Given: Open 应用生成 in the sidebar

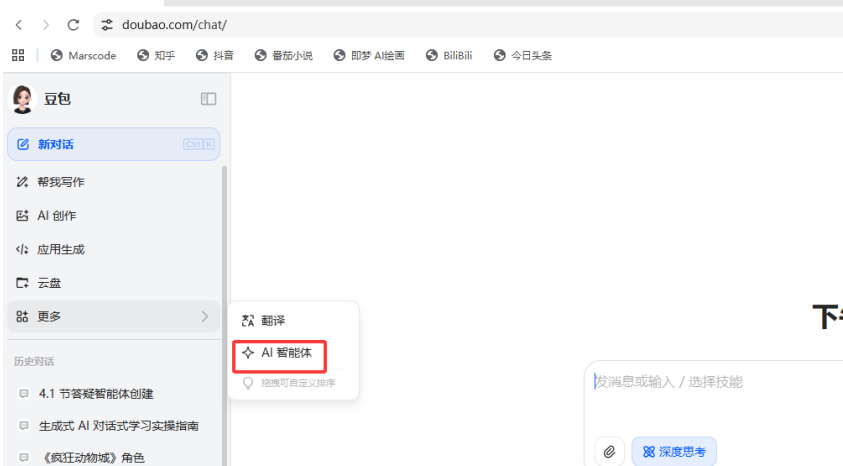Looking at the screenshot, I should [61, 250].
